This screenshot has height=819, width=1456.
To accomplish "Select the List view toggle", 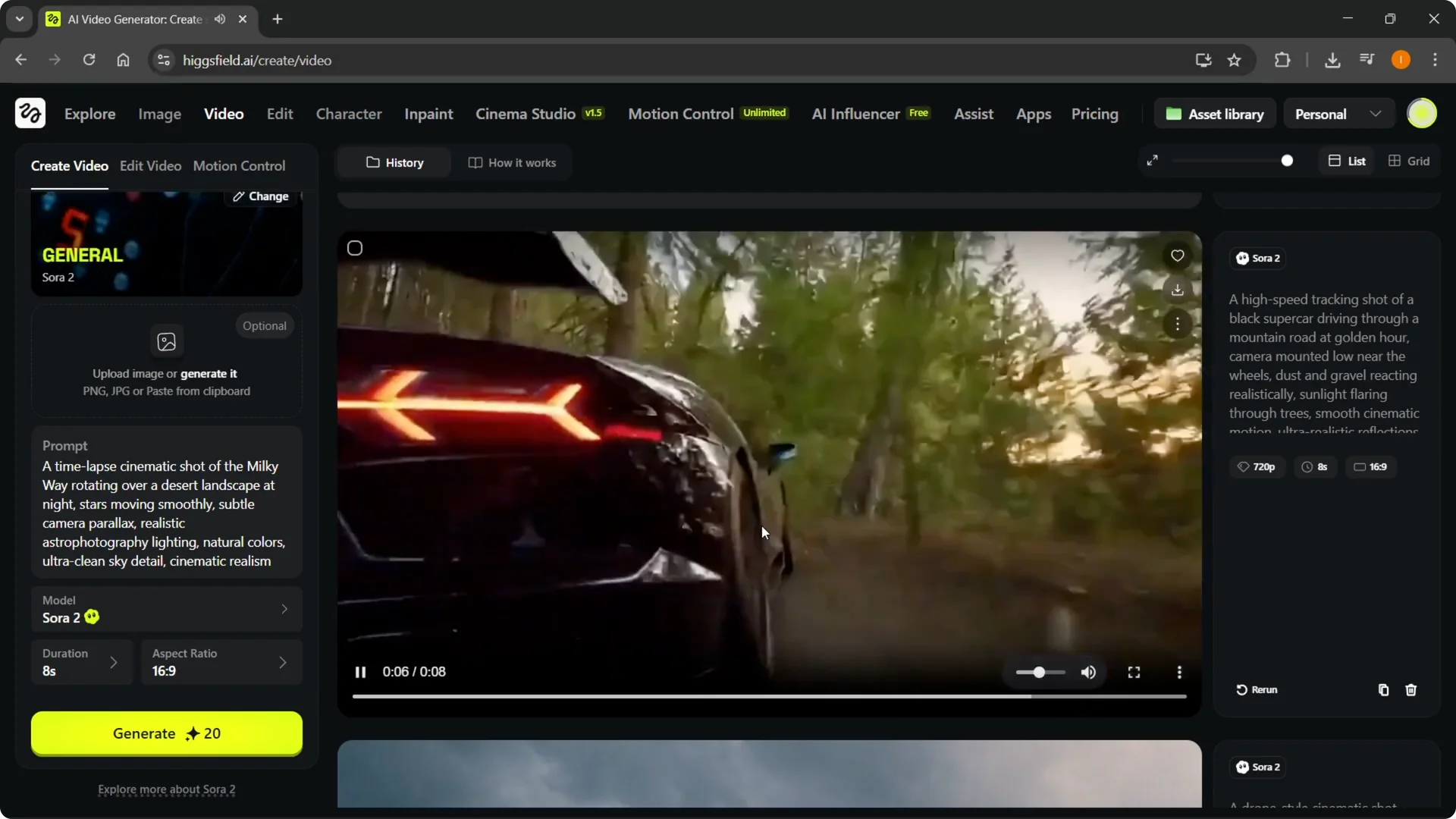I will 1347,161.
